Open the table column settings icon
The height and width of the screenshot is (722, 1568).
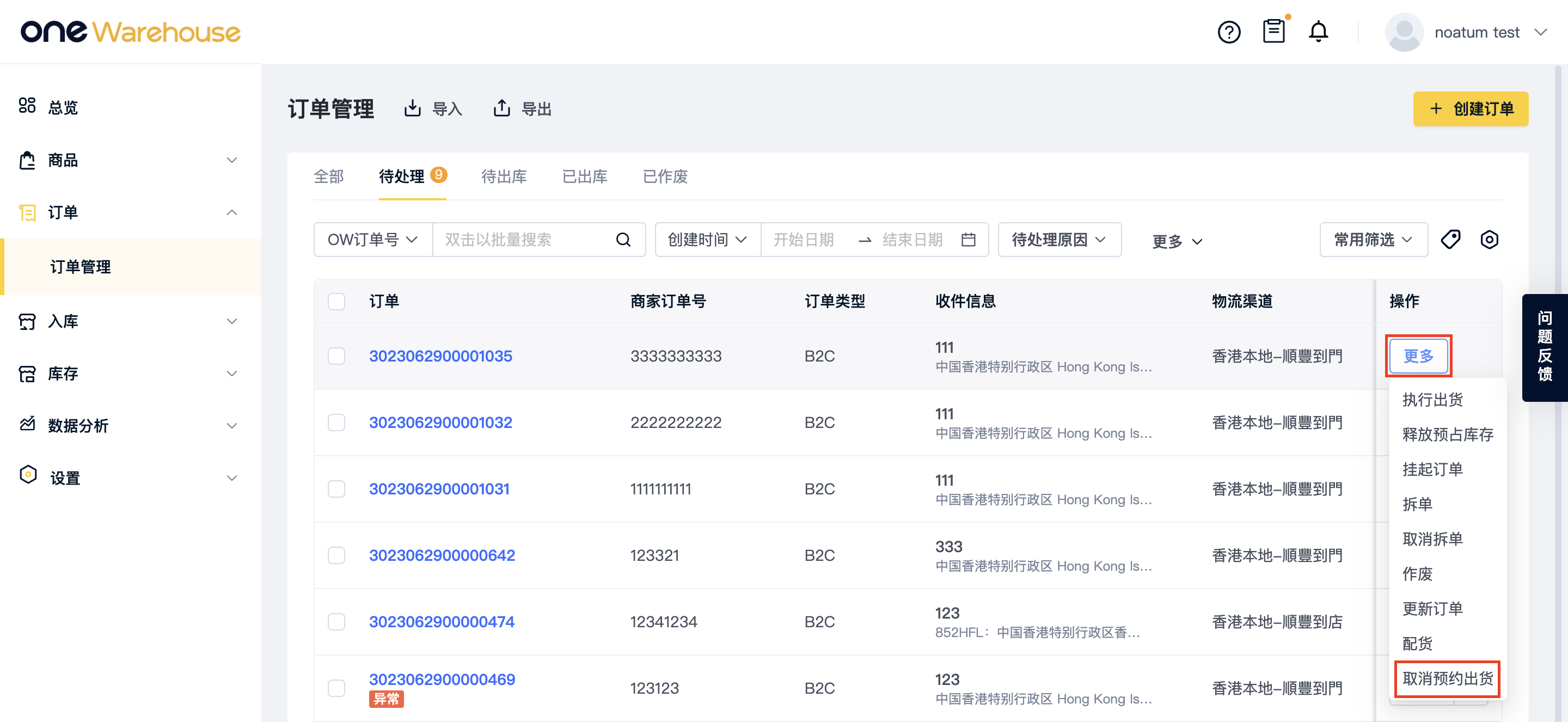(x=1489, y=240)
